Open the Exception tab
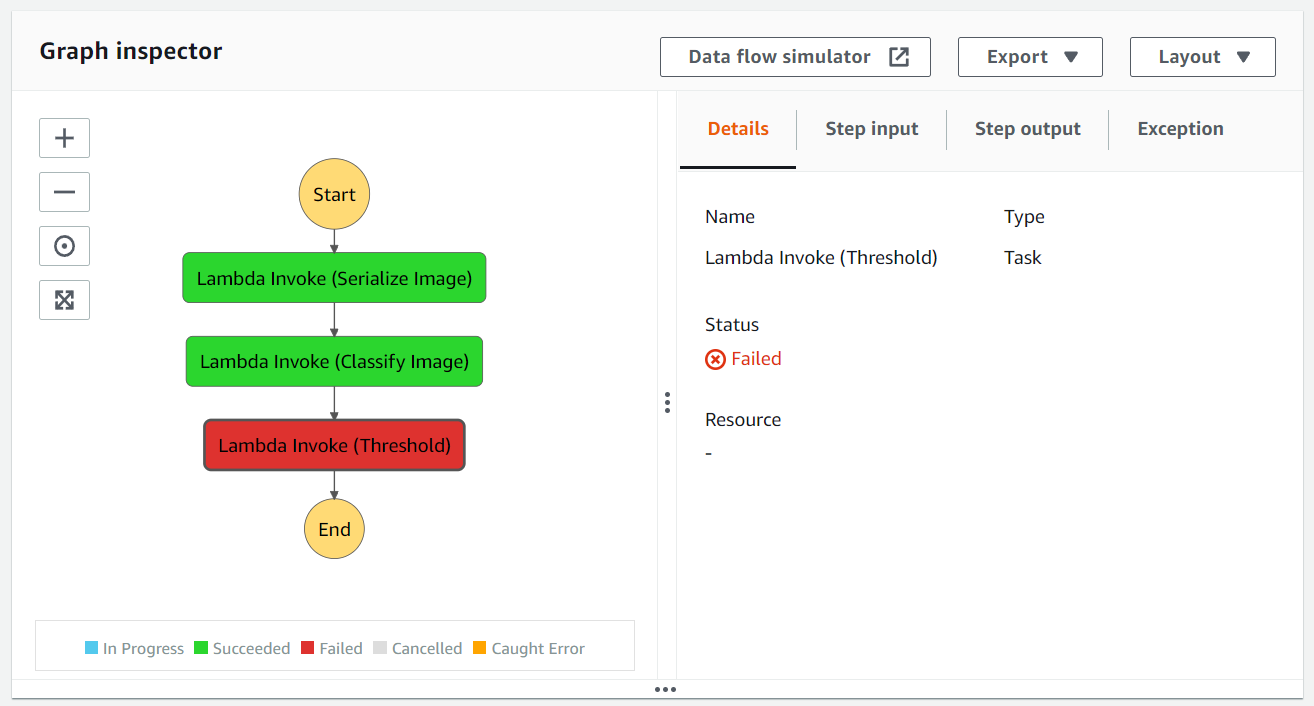This screenshot has width=1314, height=706. tap(1180, 129)
